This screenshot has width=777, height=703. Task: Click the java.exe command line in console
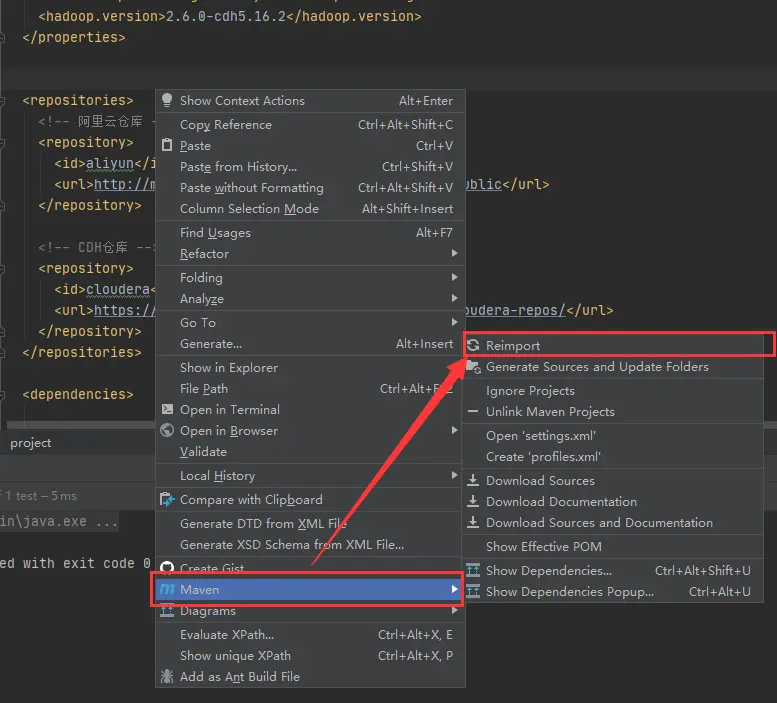[59, 521]
